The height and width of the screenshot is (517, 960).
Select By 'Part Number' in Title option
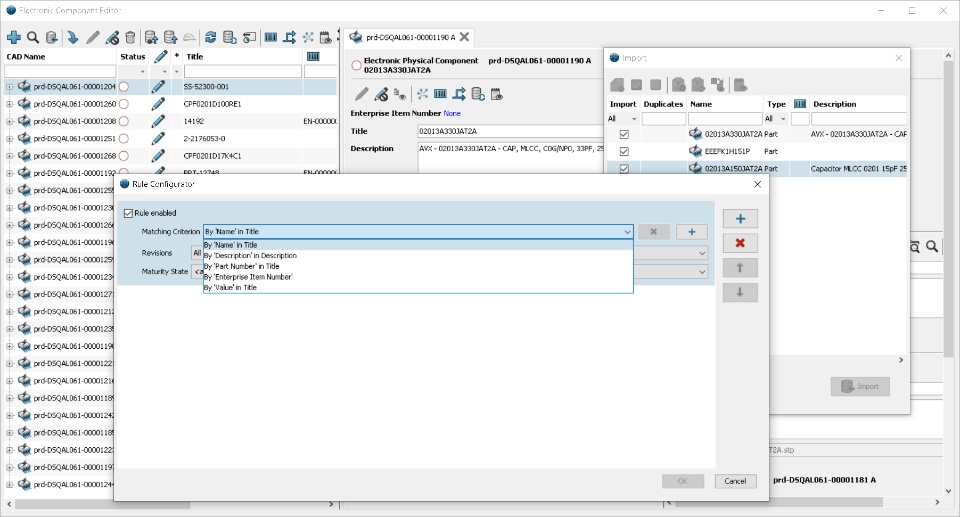418,266
